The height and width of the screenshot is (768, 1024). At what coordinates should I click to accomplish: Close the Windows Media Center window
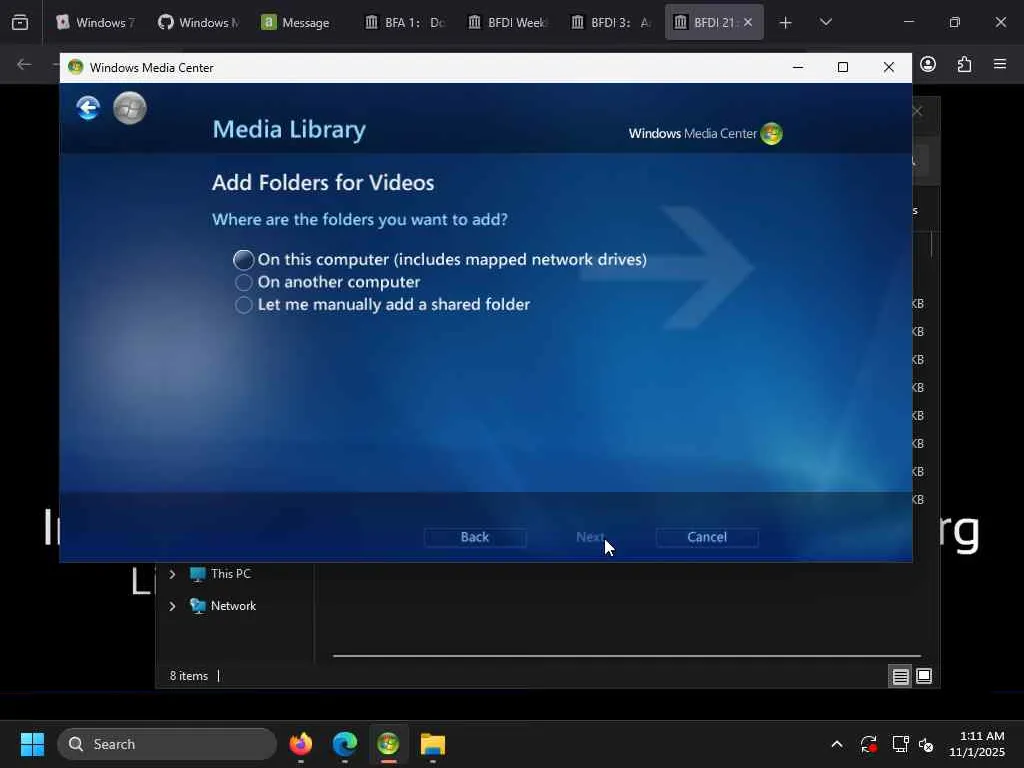coord(888,67)
